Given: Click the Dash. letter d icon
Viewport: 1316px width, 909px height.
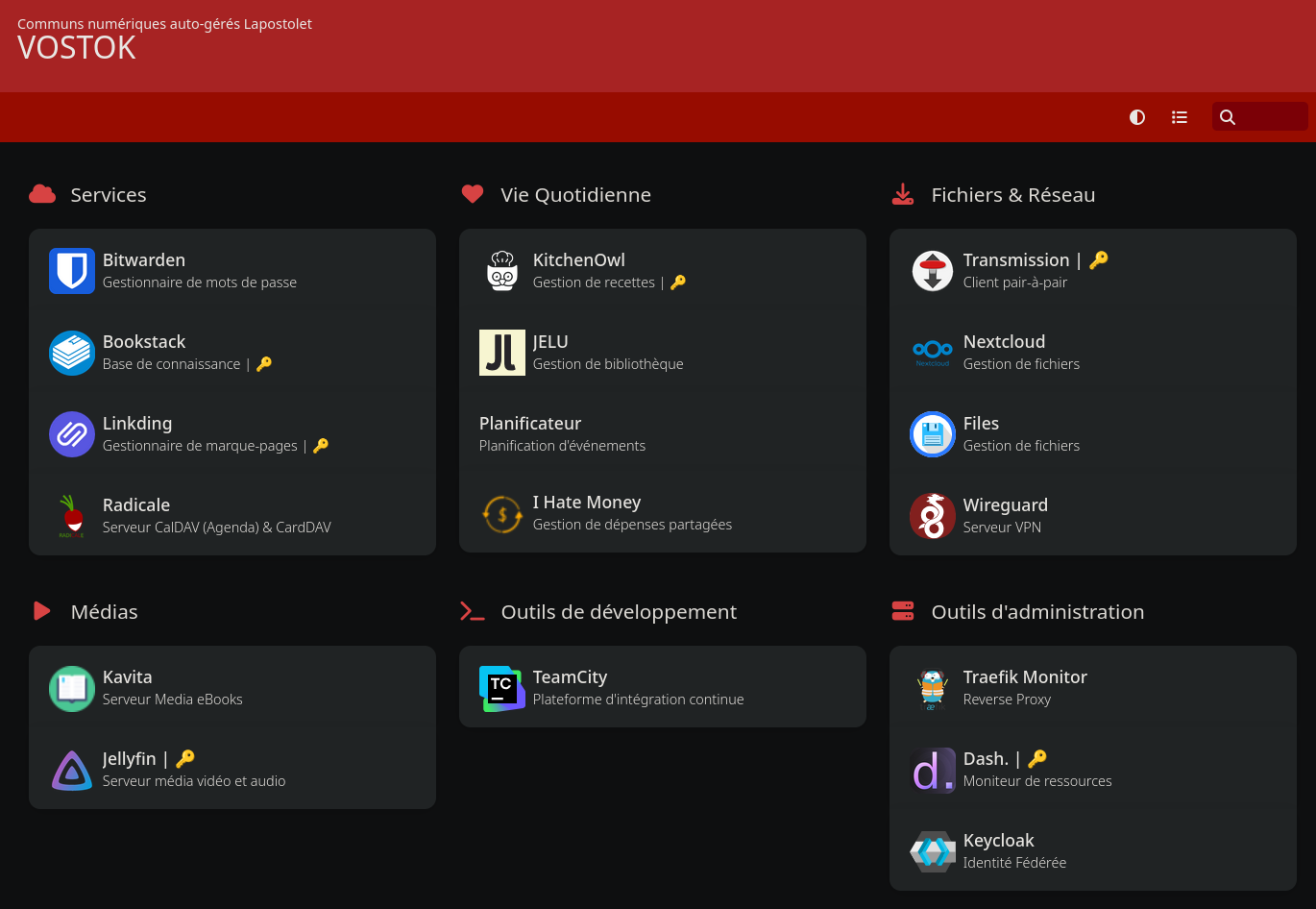Looking at the screenshot, I should click(x=933, y=770).
